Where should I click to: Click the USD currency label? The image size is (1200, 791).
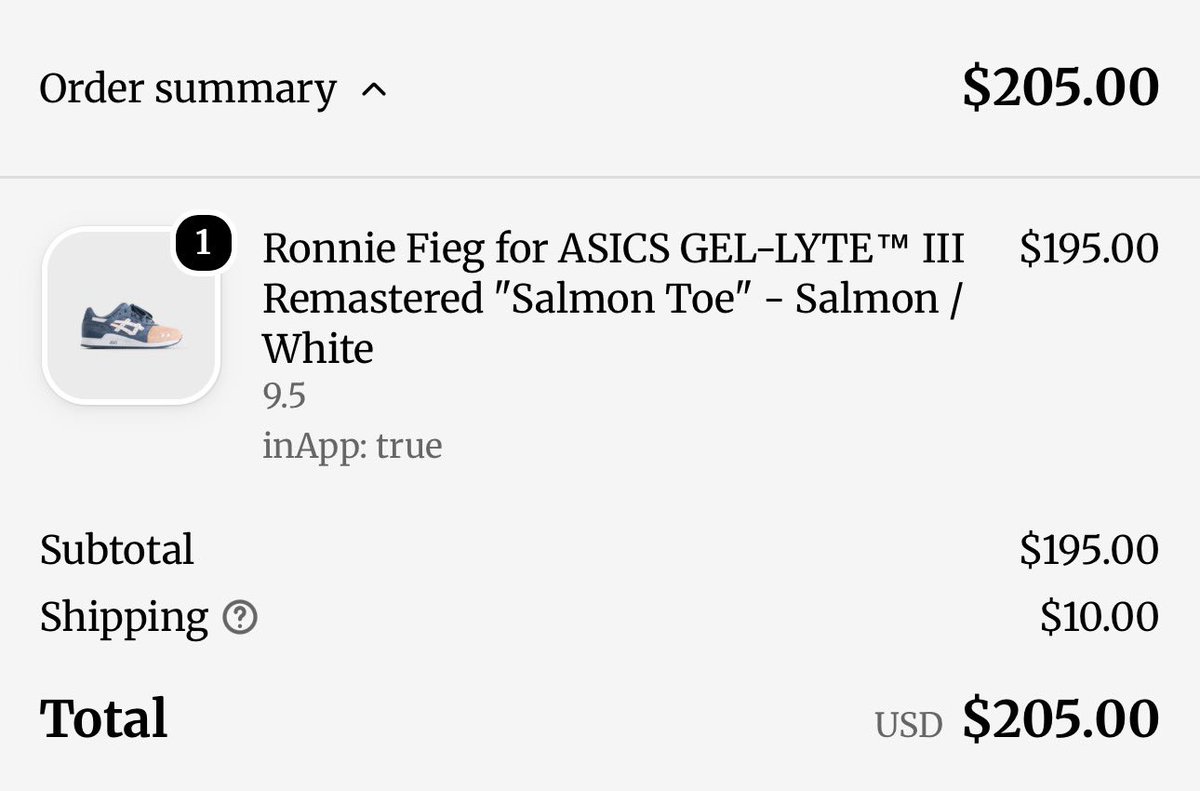[909, 725]
